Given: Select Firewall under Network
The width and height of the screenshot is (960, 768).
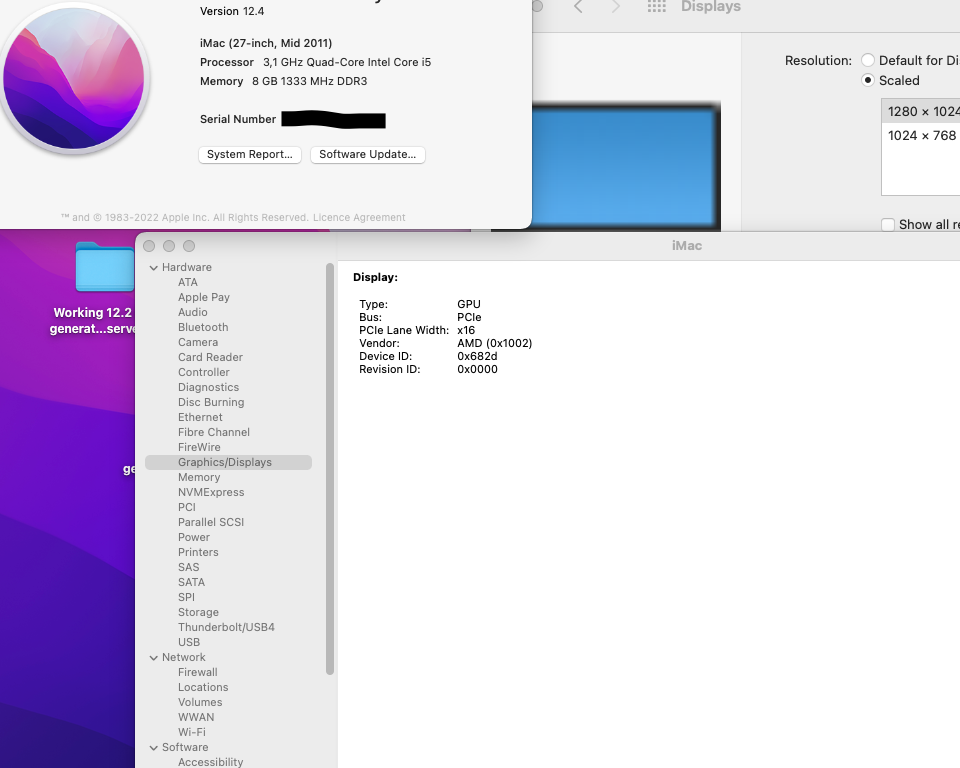Looking at the screenshot, I should (x=198, y=672).
